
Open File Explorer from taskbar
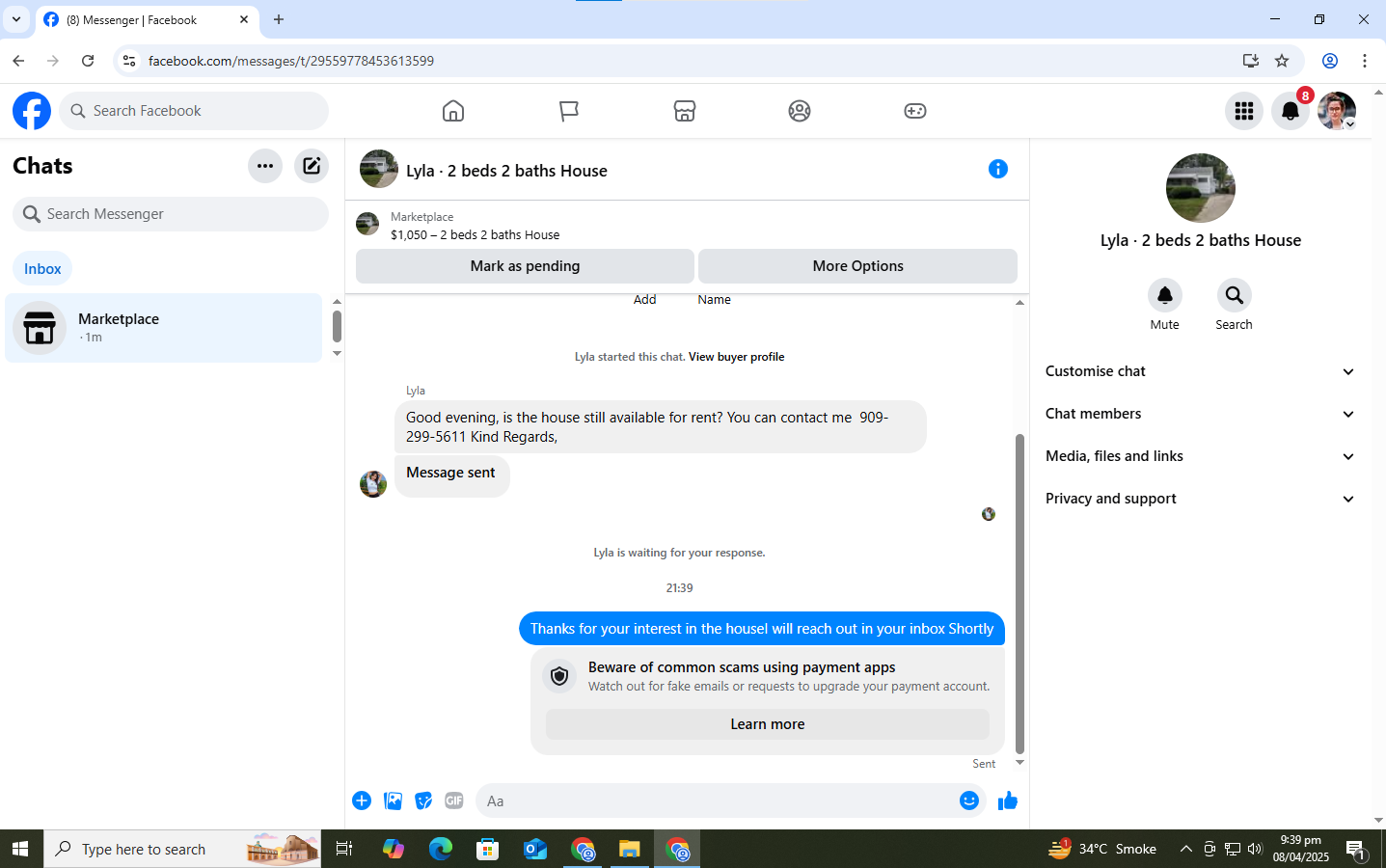pos(630,849)
